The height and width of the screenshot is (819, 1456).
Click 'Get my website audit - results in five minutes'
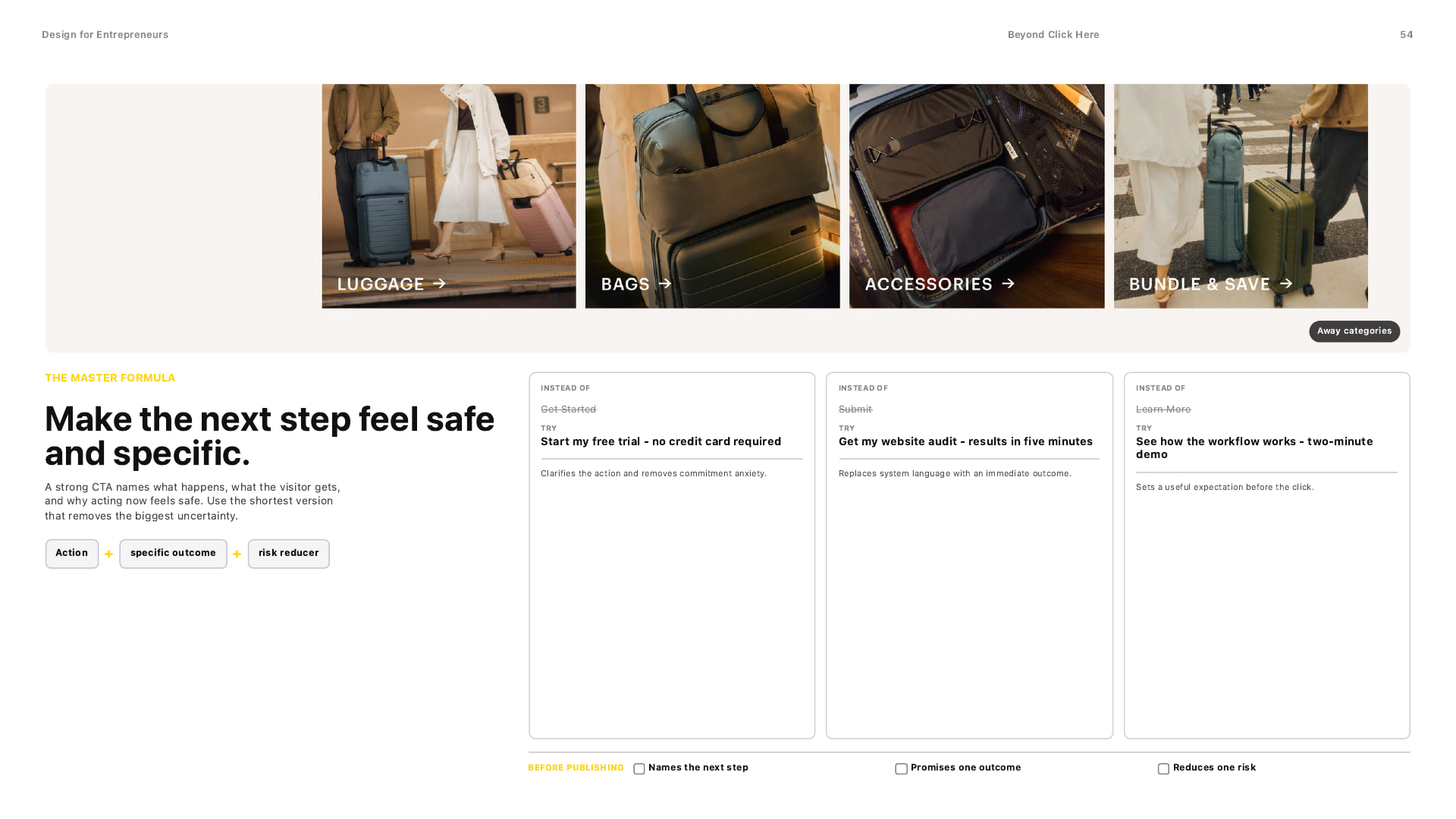coord(965,441)
